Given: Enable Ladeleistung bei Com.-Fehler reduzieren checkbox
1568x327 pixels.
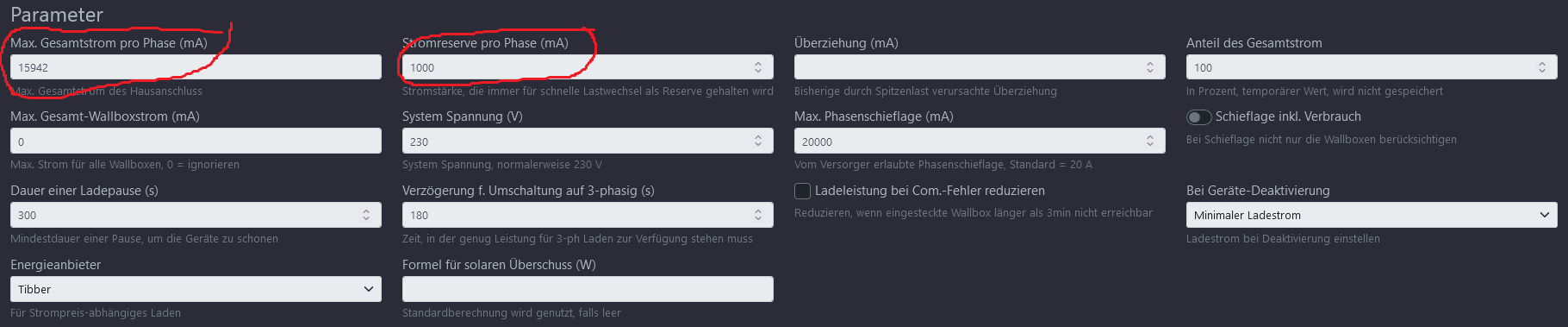Looking at the screenshot, I should coord(802,191).
